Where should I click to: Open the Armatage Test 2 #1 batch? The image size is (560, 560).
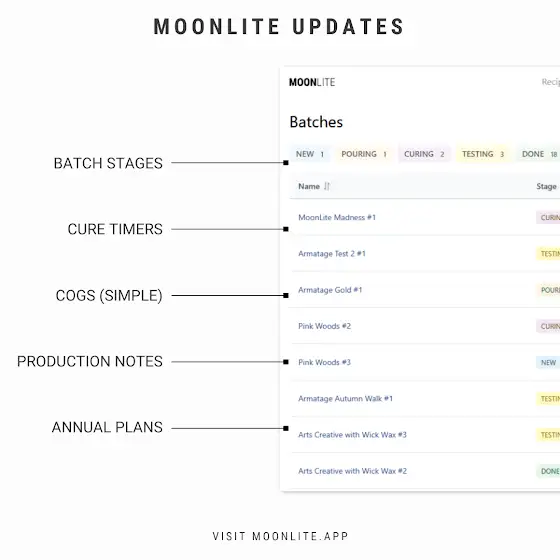tap(332, 254)
